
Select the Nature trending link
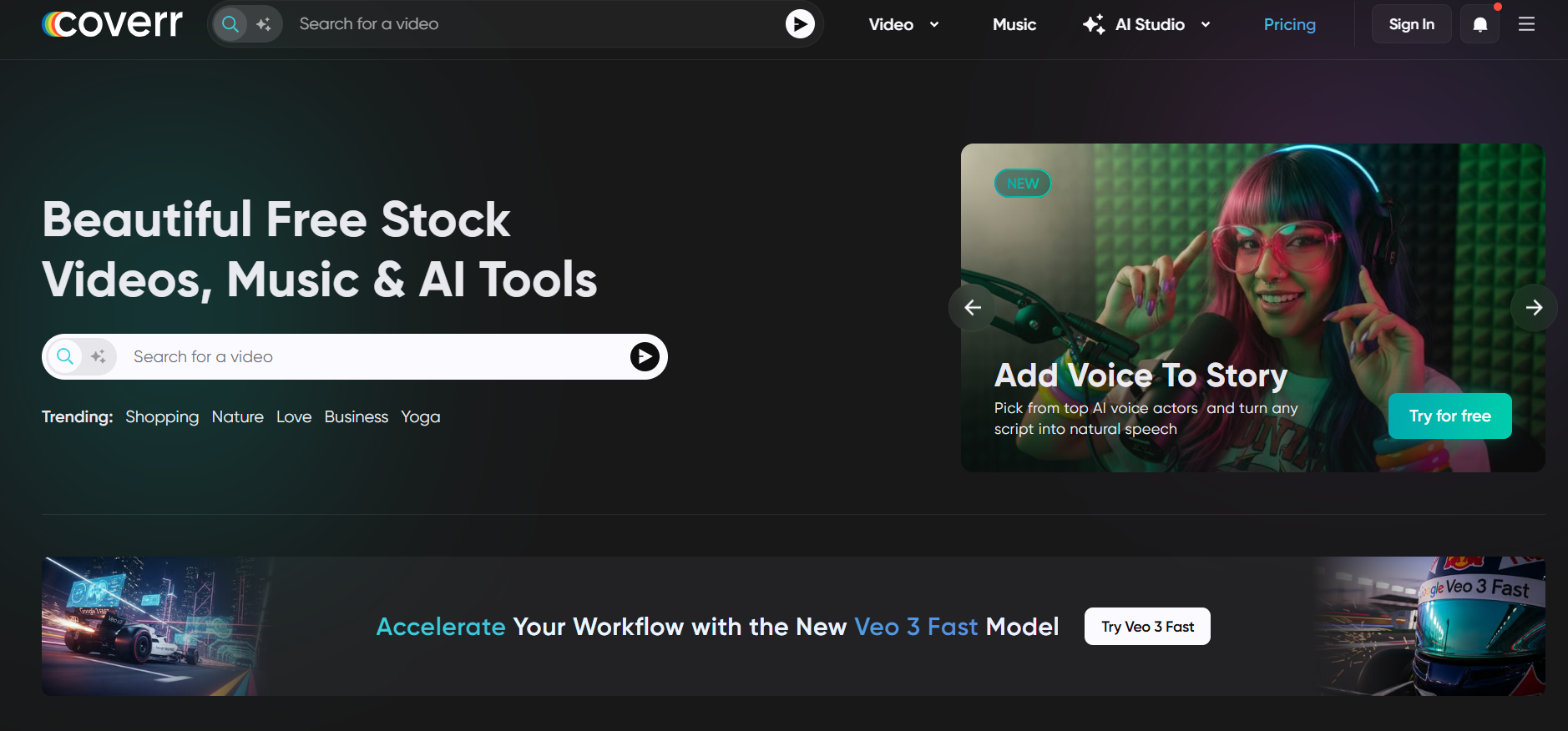point(237,416)
